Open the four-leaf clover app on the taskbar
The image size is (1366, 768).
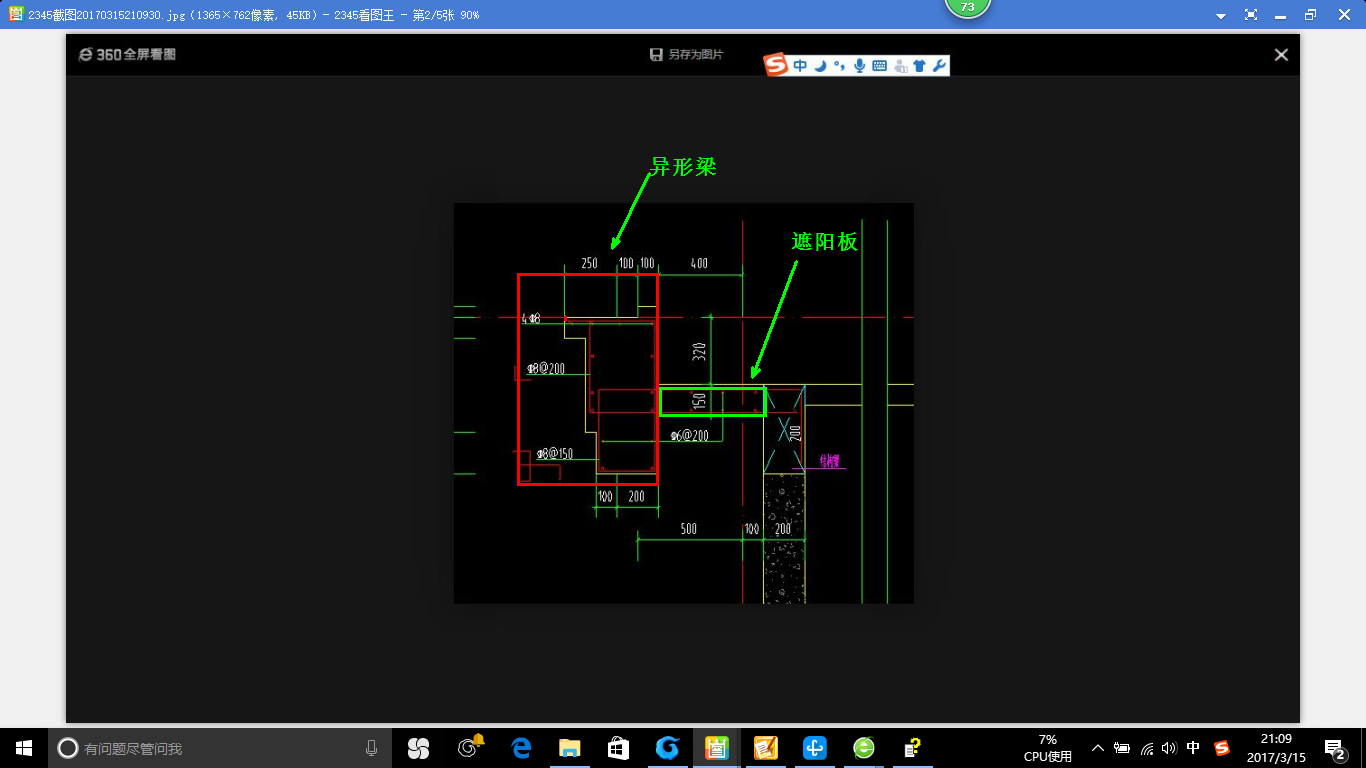tap(418, 748)
